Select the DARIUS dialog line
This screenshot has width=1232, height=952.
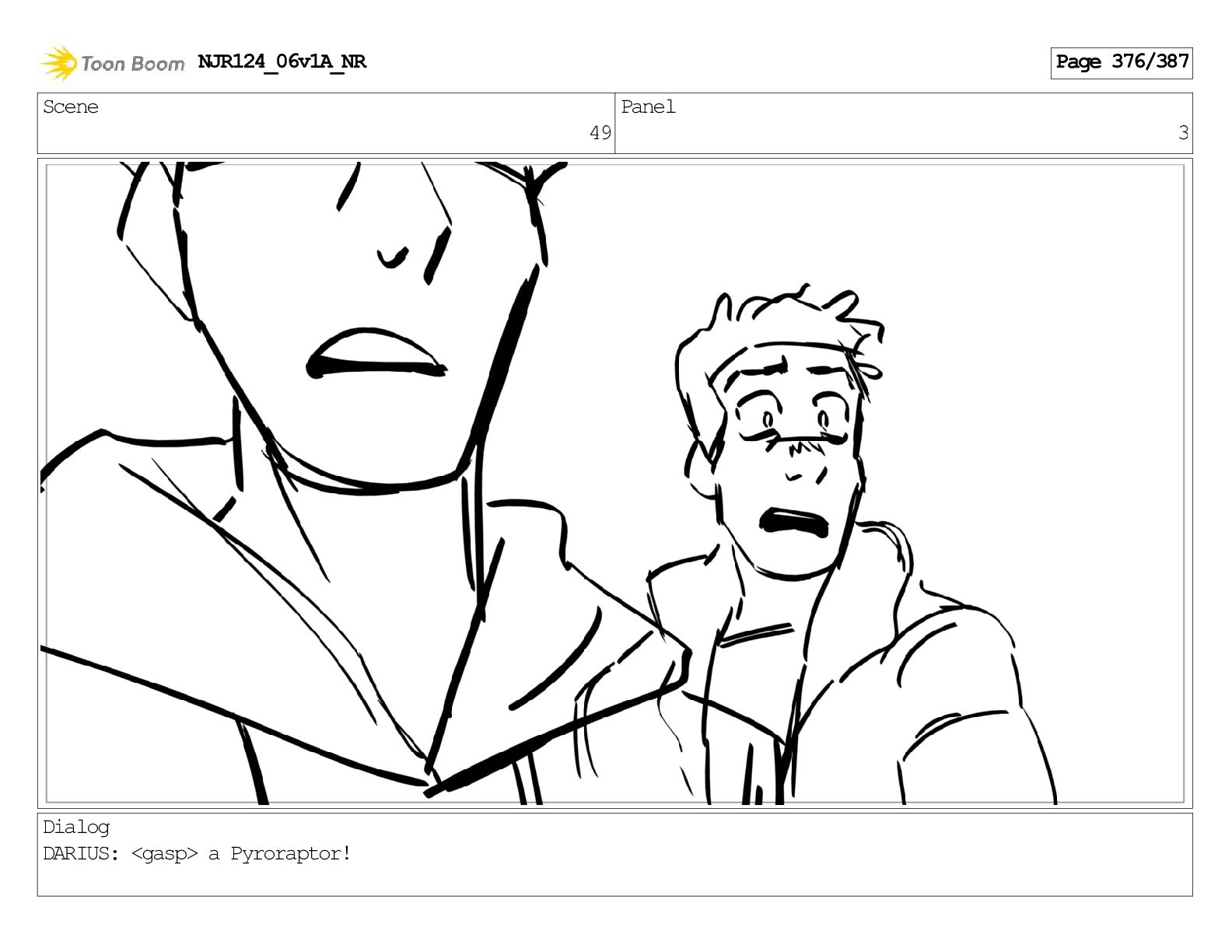[x=197, y=853]
